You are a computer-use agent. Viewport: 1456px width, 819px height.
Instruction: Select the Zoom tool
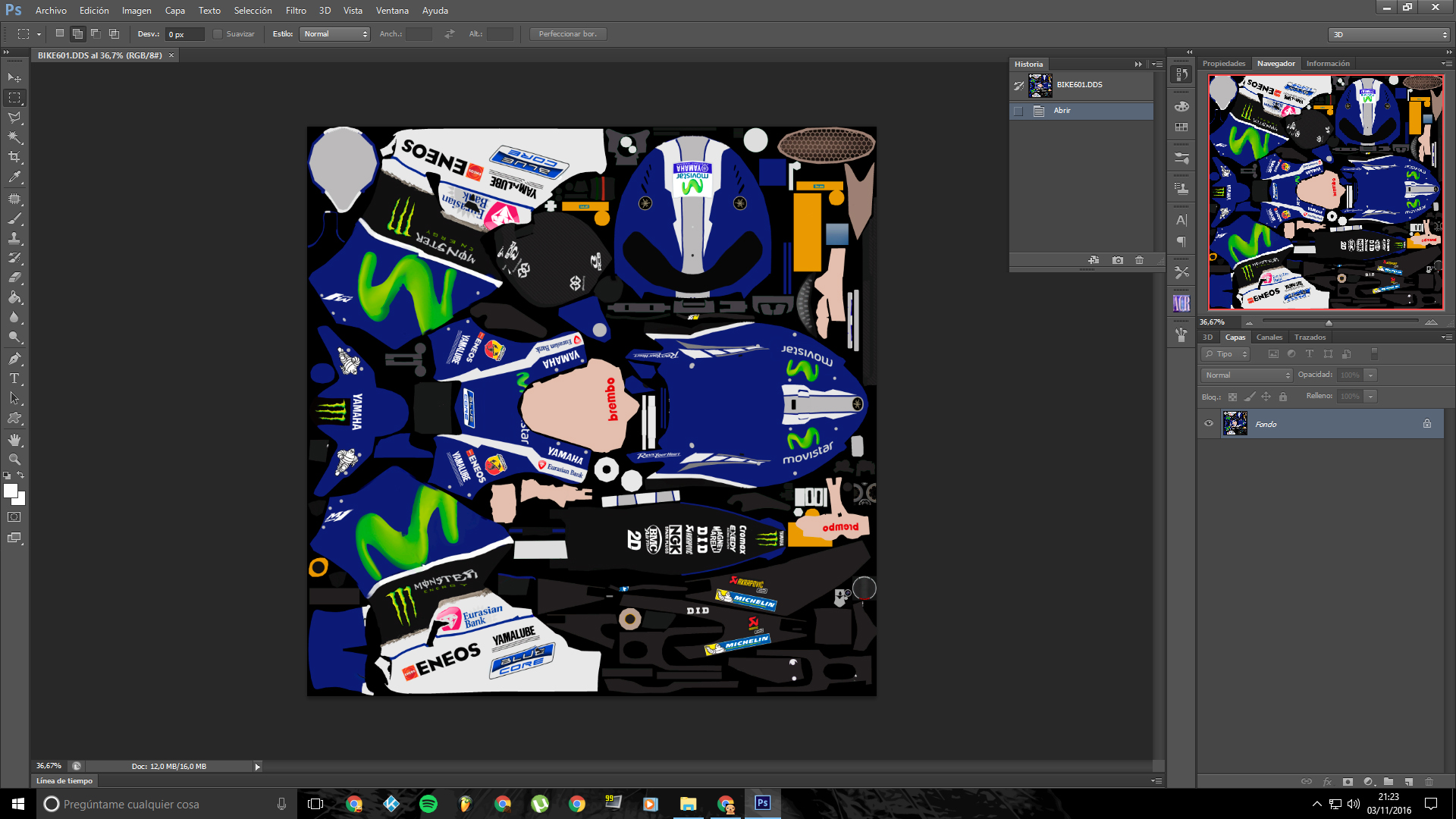pos(14,460)
